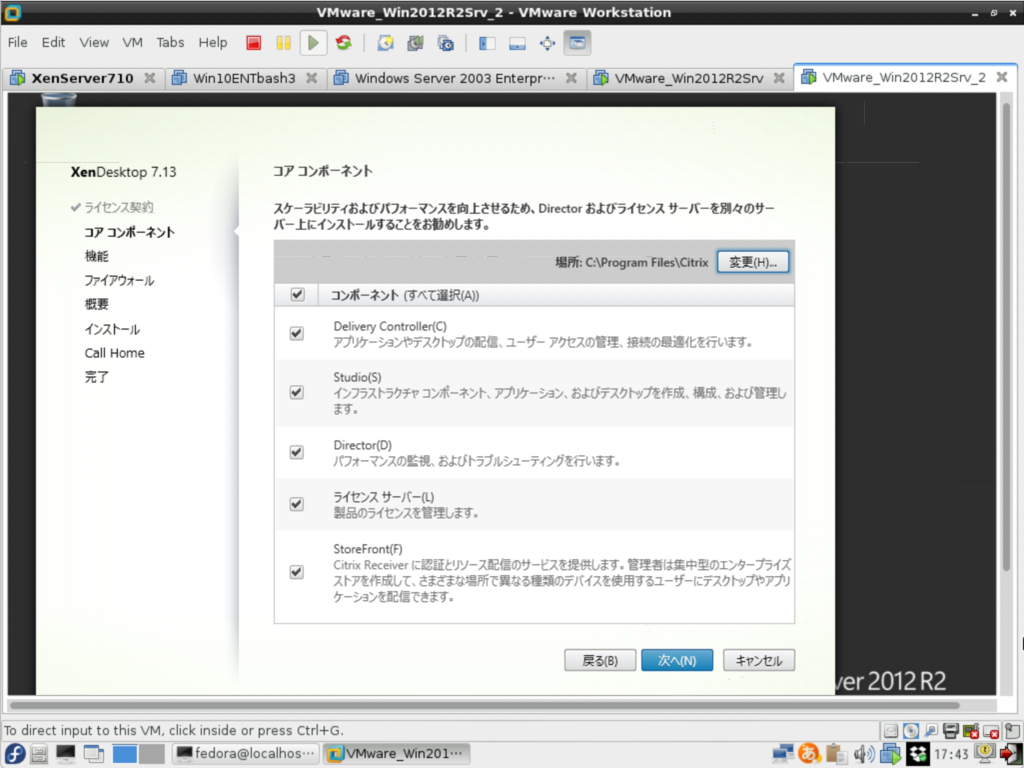Click the VMware tray icon
Screen dimensions: 1024x768
tap(890, 754)
